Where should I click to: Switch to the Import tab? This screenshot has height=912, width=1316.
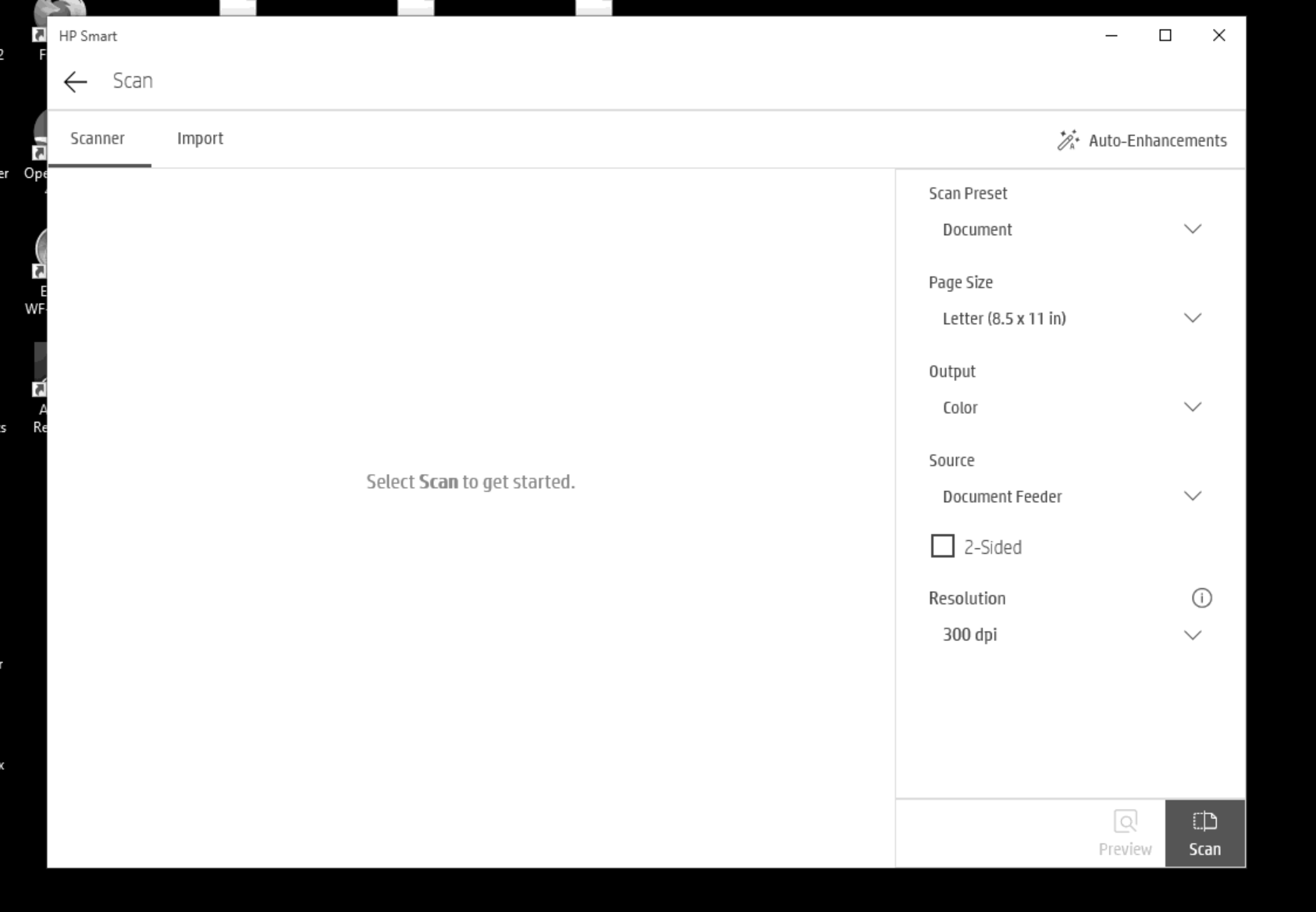(x=200, y=139)
